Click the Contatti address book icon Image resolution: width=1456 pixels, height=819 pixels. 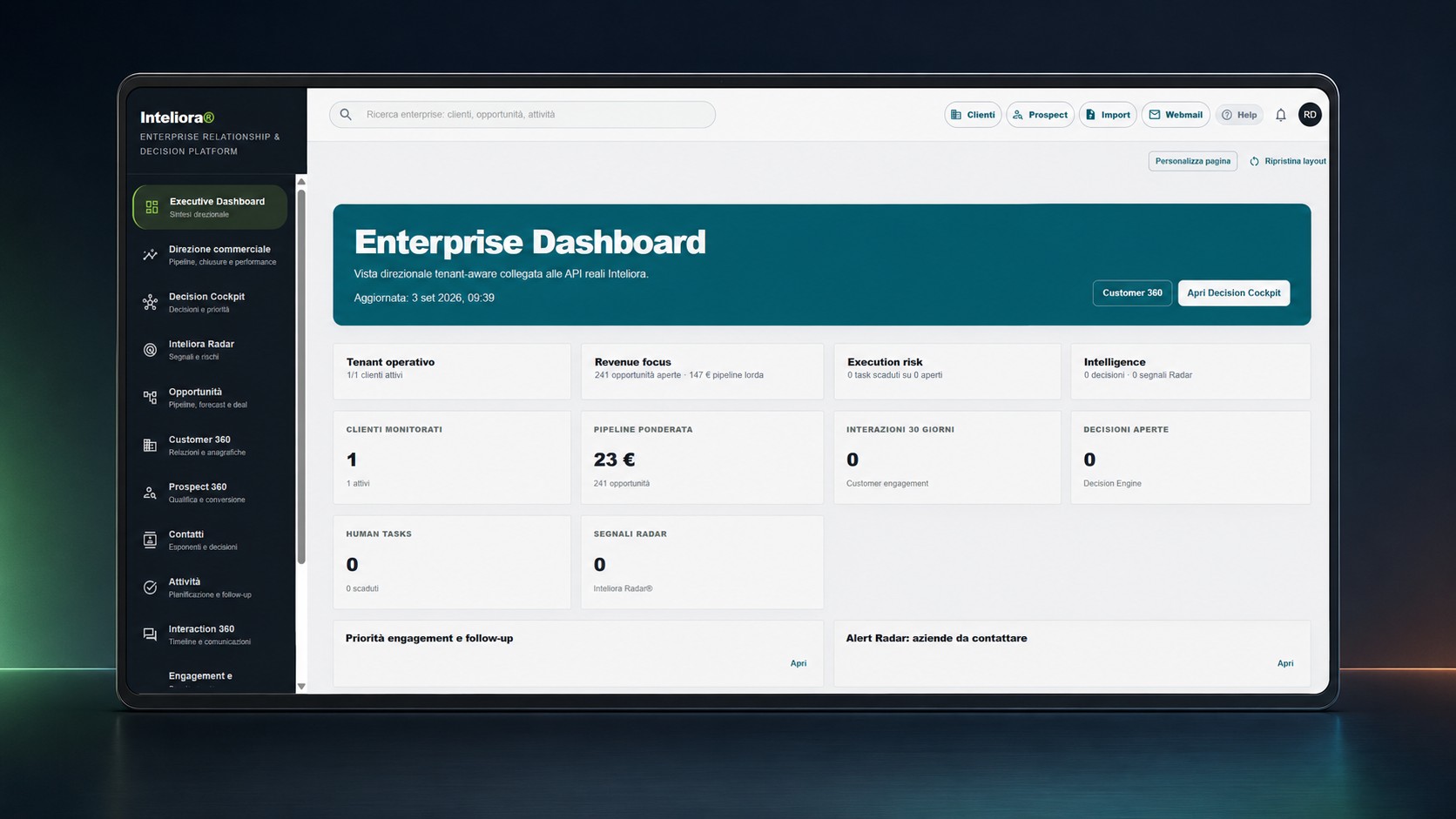pos(150,540)
